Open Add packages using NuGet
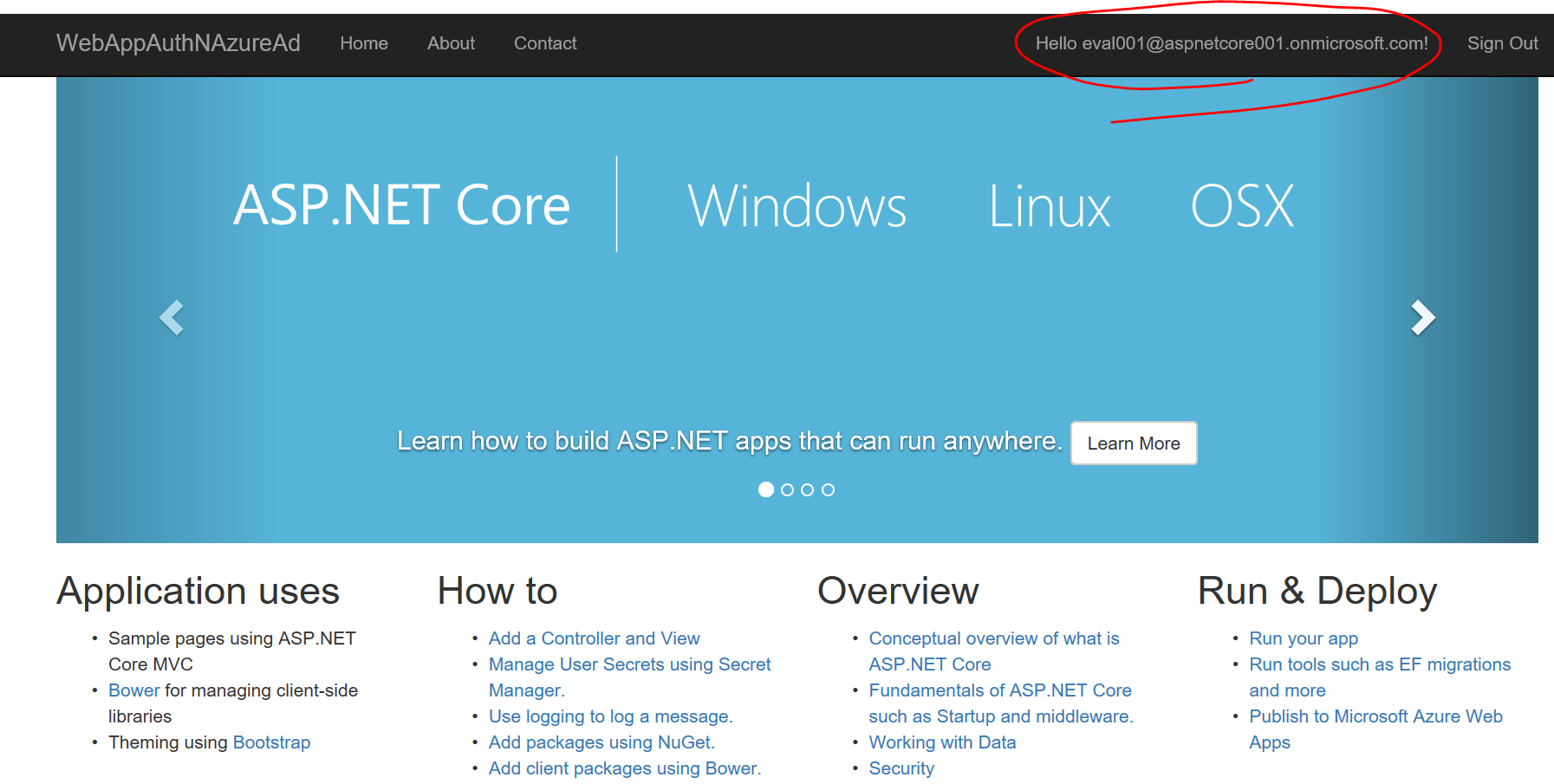1554x784 pixels. click(601, 742)
